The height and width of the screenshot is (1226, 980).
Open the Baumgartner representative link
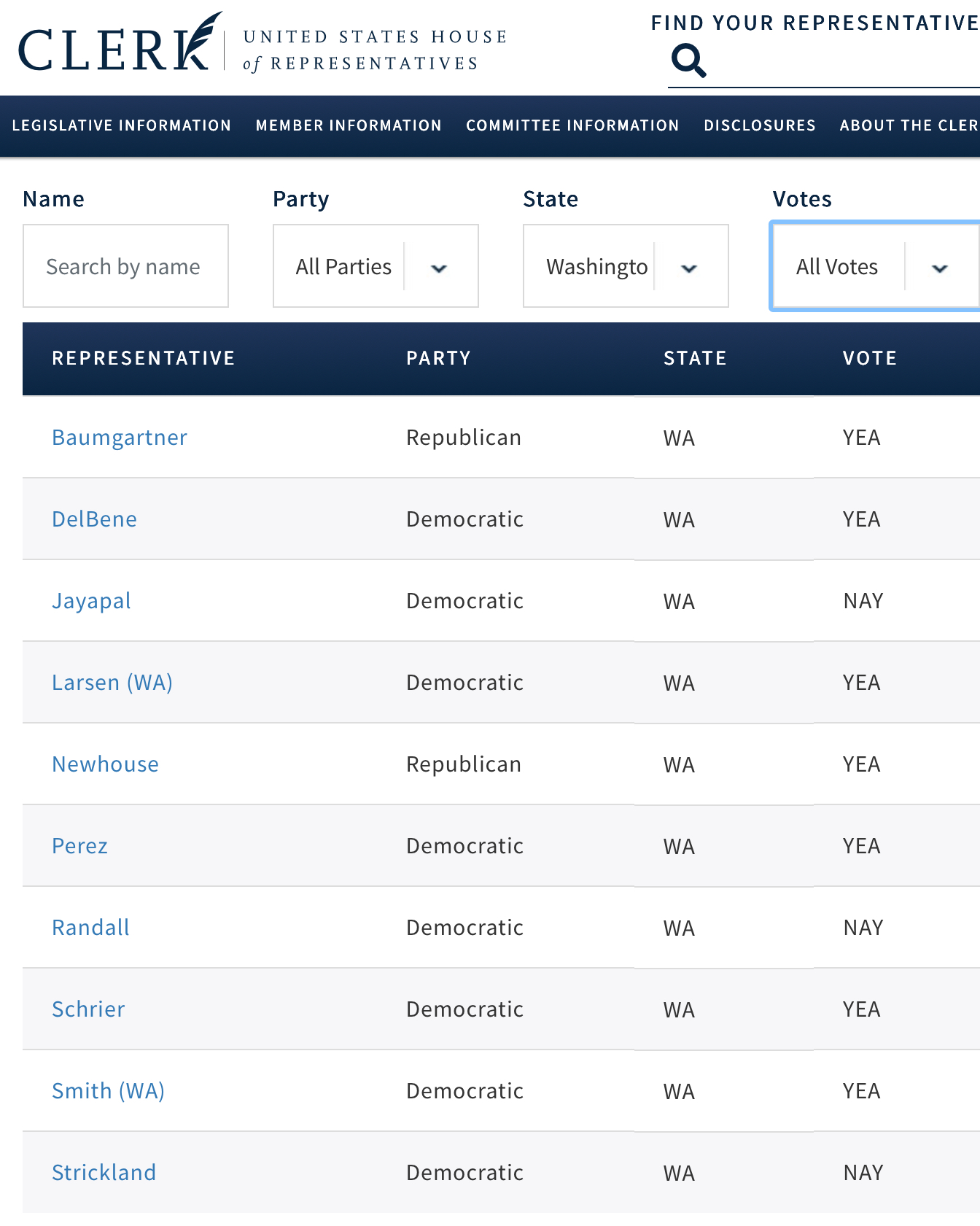coord(120,438)
